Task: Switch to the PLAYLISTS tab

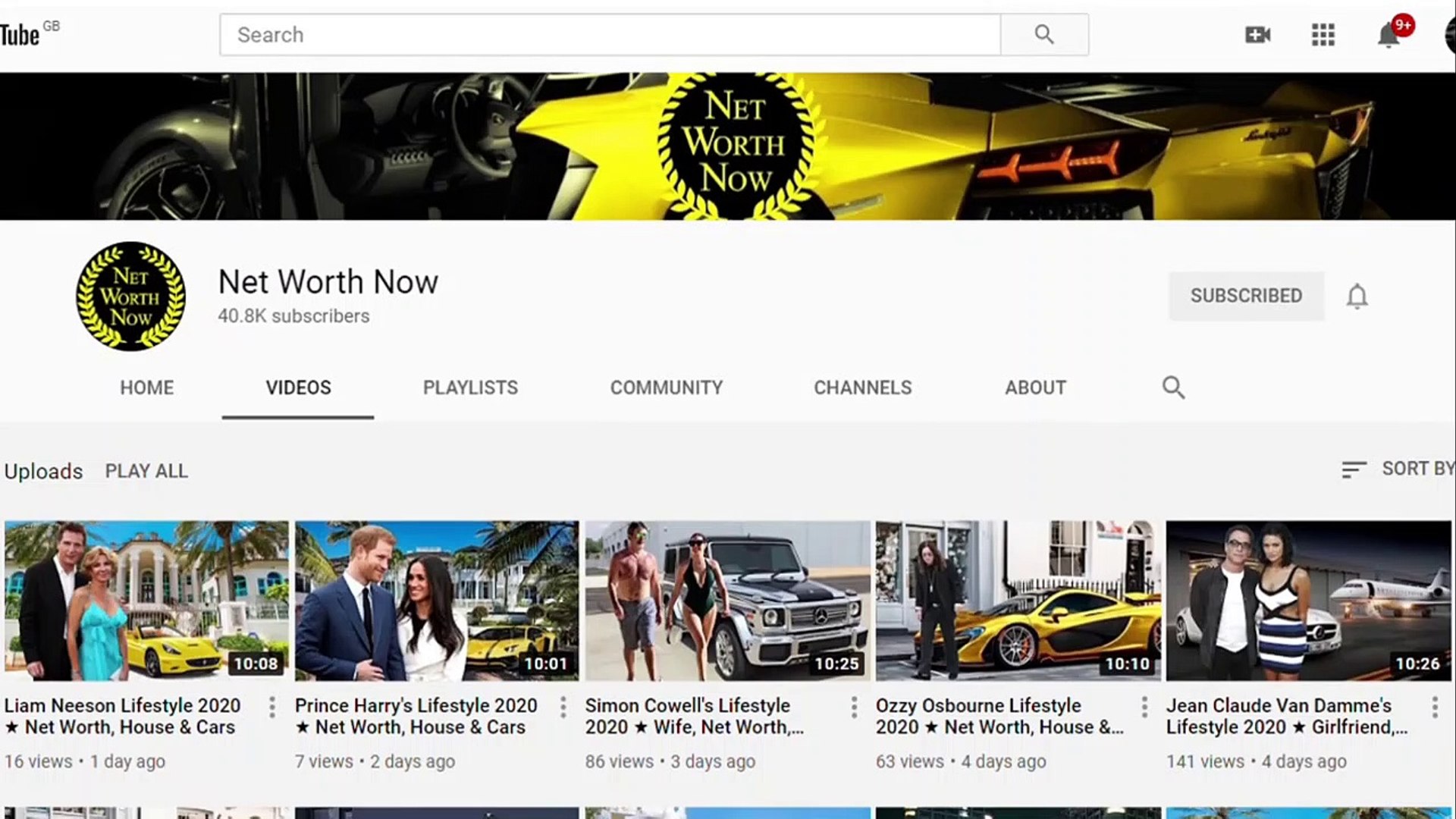Action: pos(469,388)
